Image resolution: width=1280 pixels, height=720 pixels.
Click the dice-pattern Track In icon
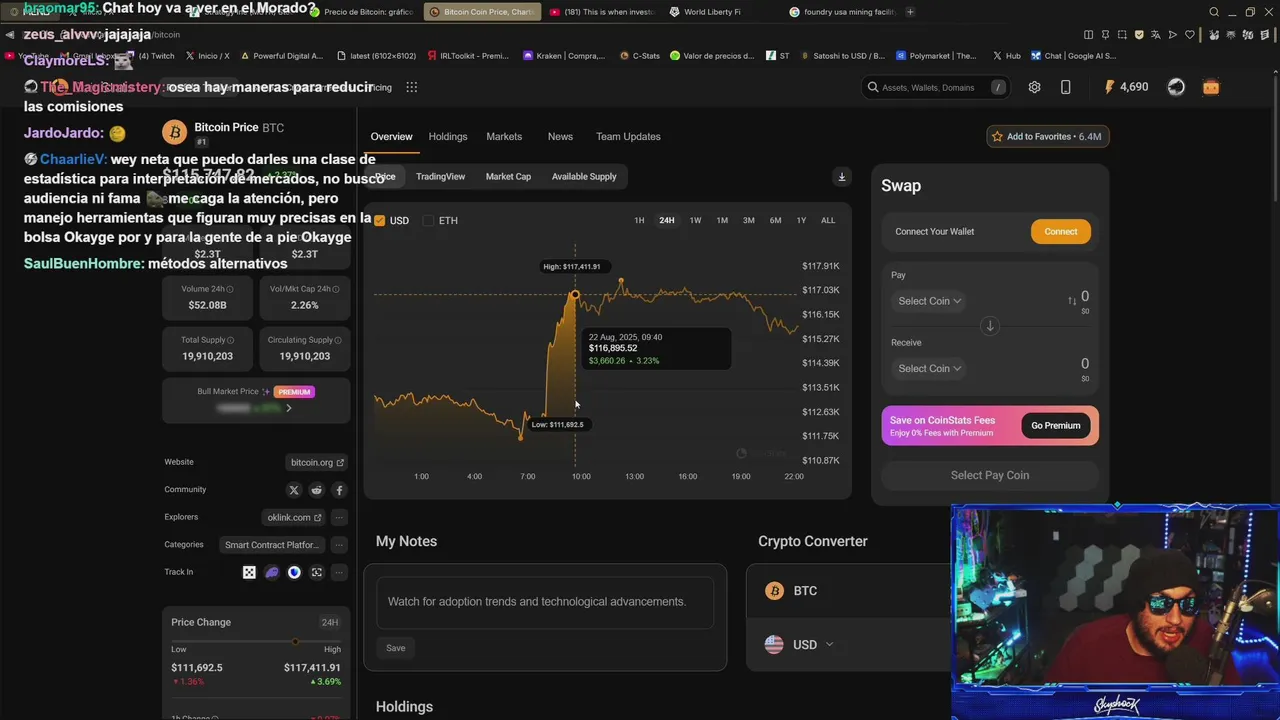click(x=249, y=572)
